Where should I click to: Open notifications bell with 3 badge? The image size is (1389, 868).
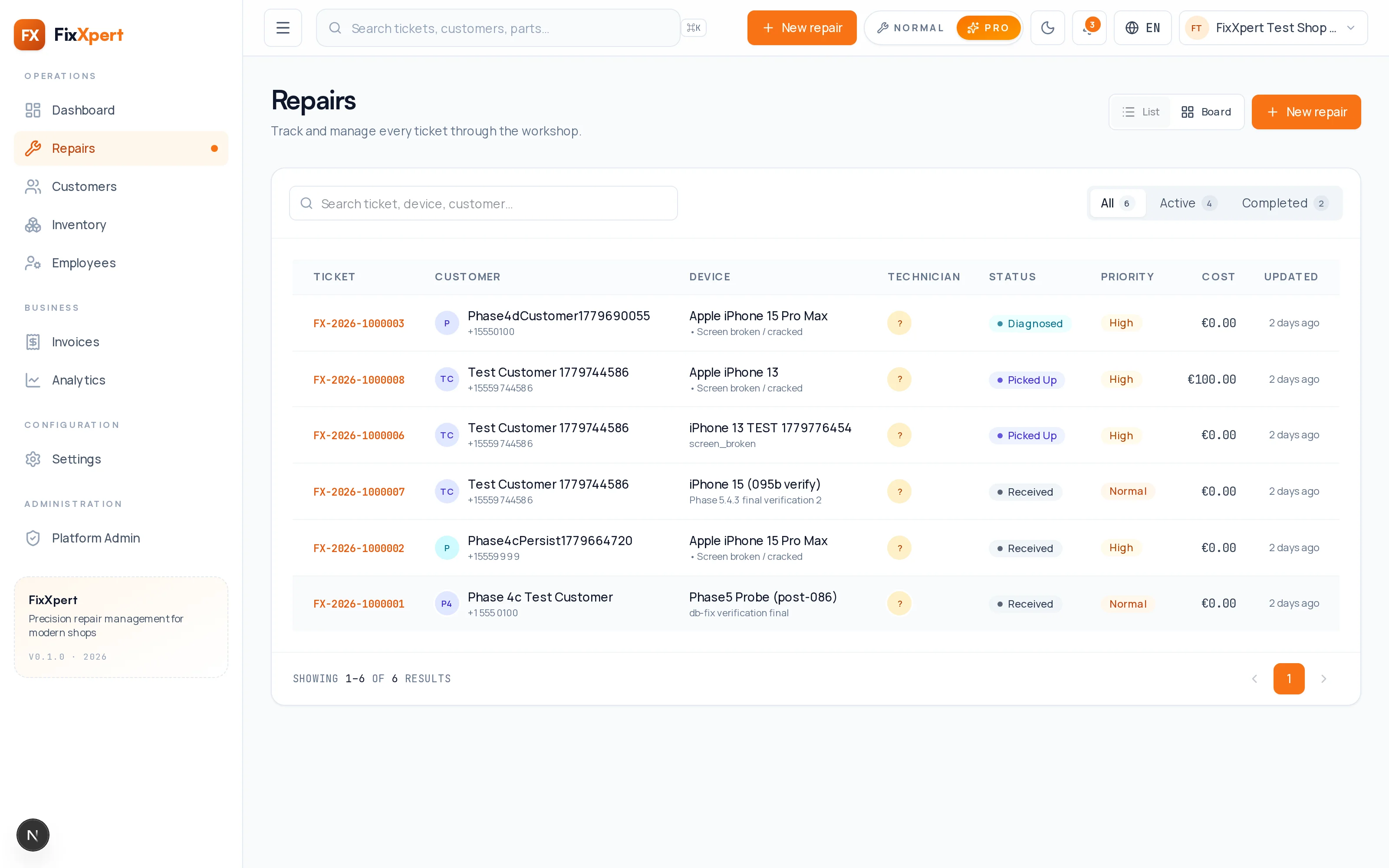click(1089, 27)
